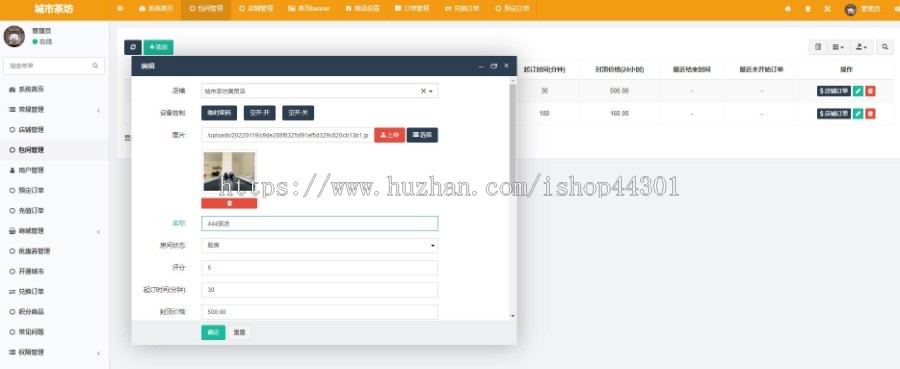The width and height of the screenshot is (900, 369).
Task: Click the red 上传 upload button
Action: point(390,135)
